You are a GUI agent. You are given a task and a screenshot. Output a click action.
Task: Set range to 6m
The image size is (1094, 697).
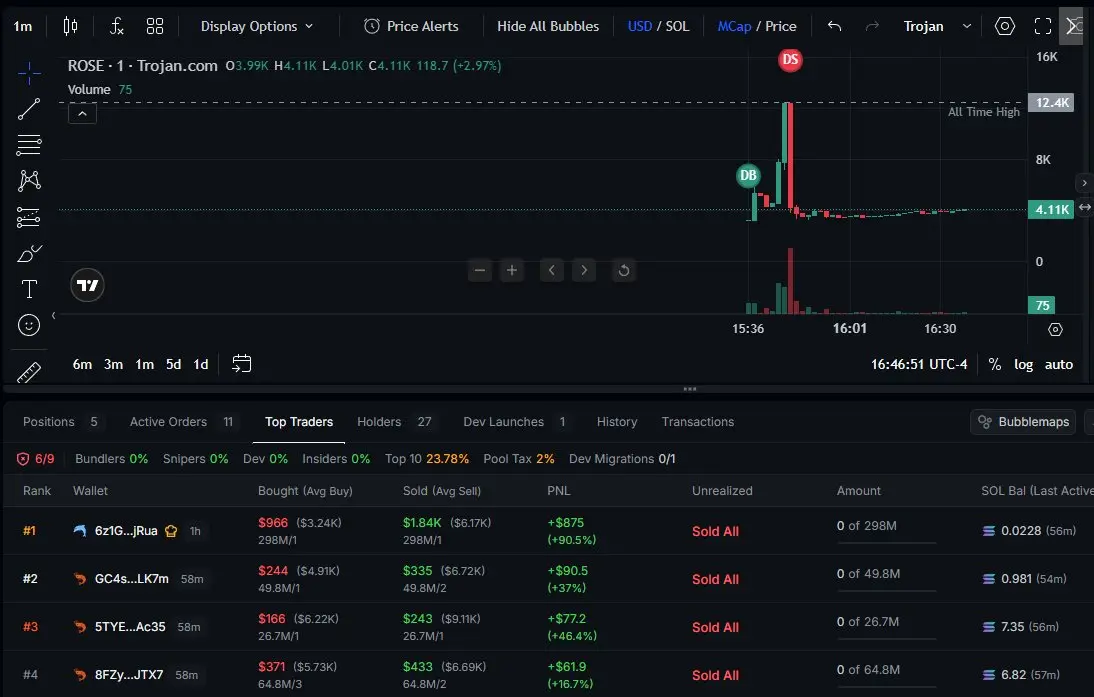point(82,364)
